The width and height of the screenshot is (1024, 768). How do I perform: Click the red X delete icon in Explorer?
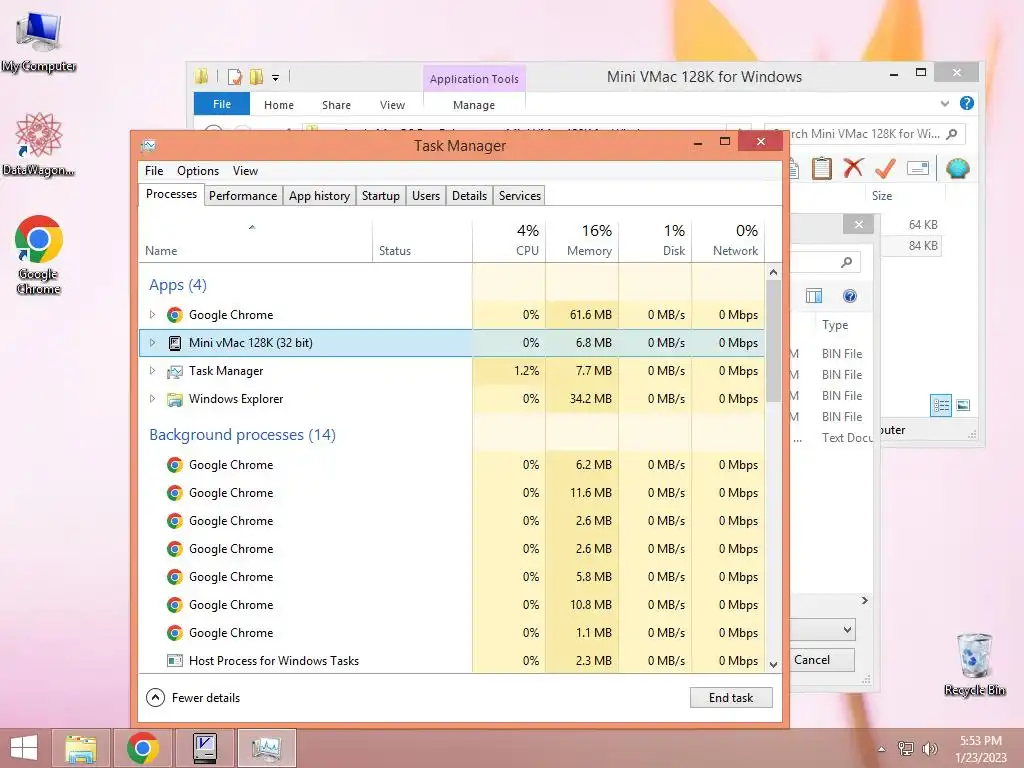click(853, 168)
